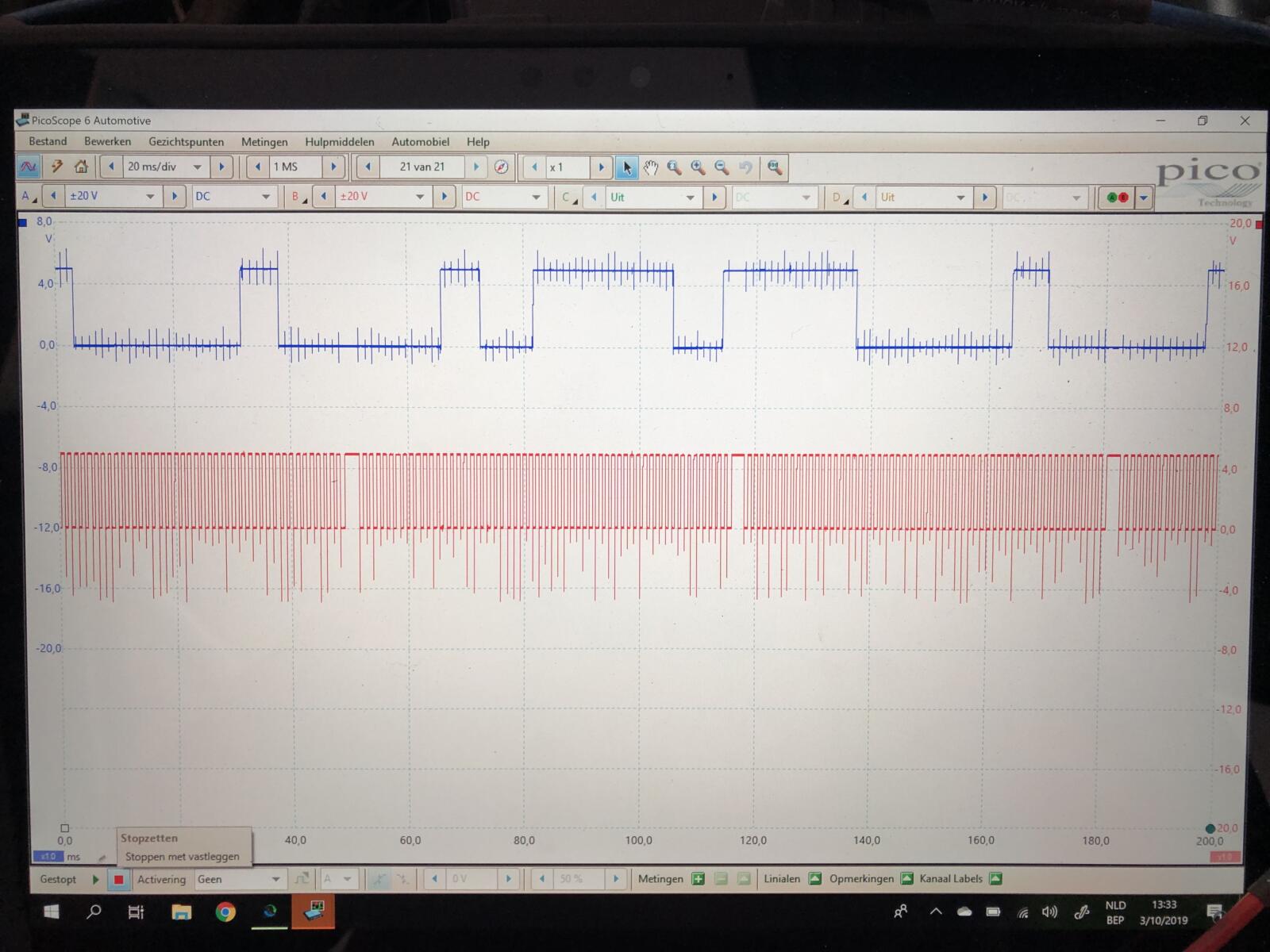Go to next waveform buffer
1270x952 pixels.
(x=476, y=167)
